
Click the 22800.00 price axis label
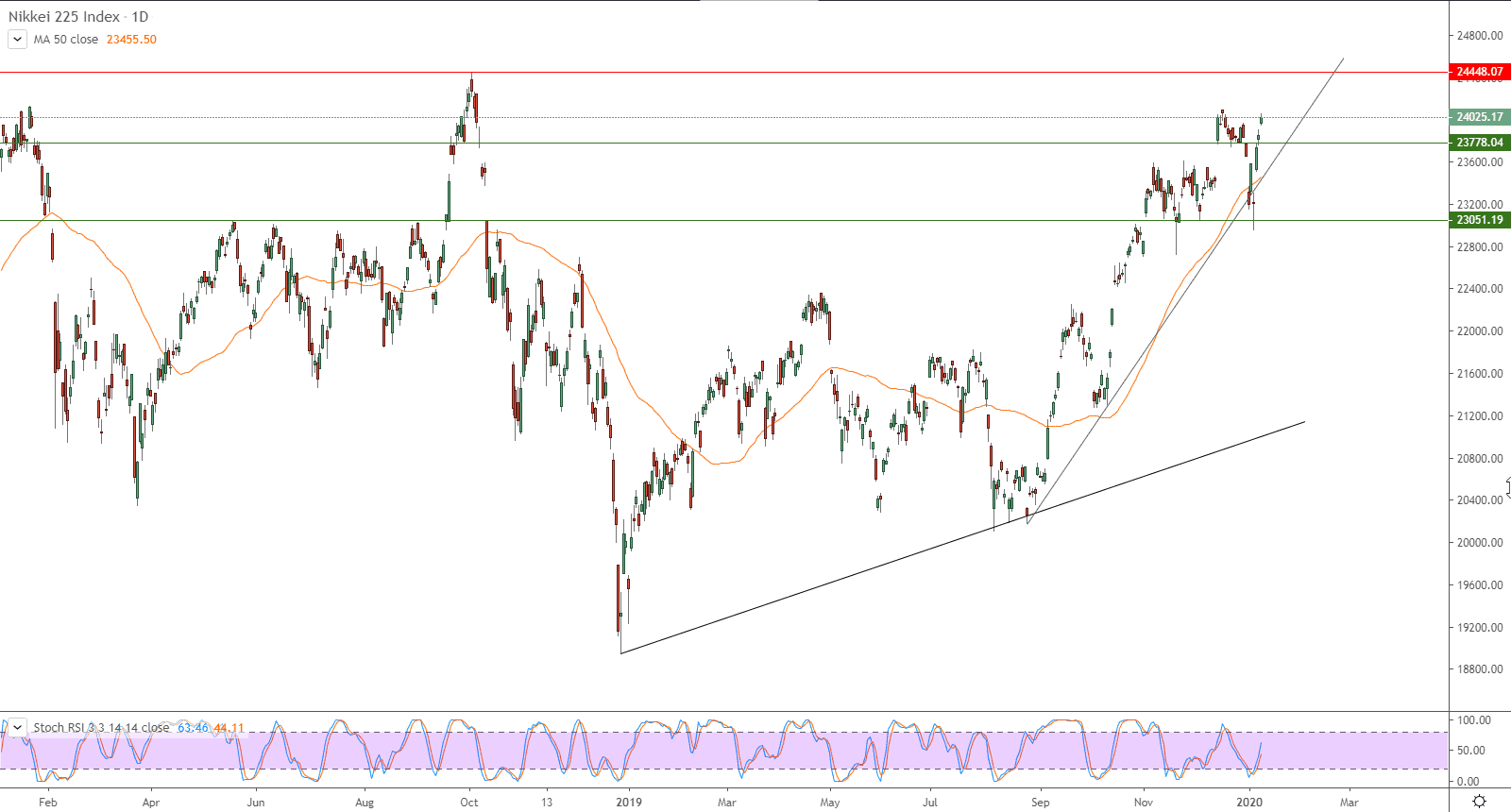[1480, 247]
